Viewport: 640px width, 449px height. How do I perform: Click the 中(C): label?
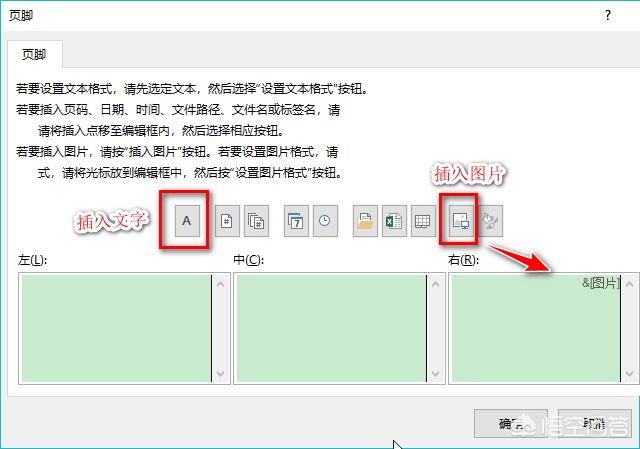[249, 260]
